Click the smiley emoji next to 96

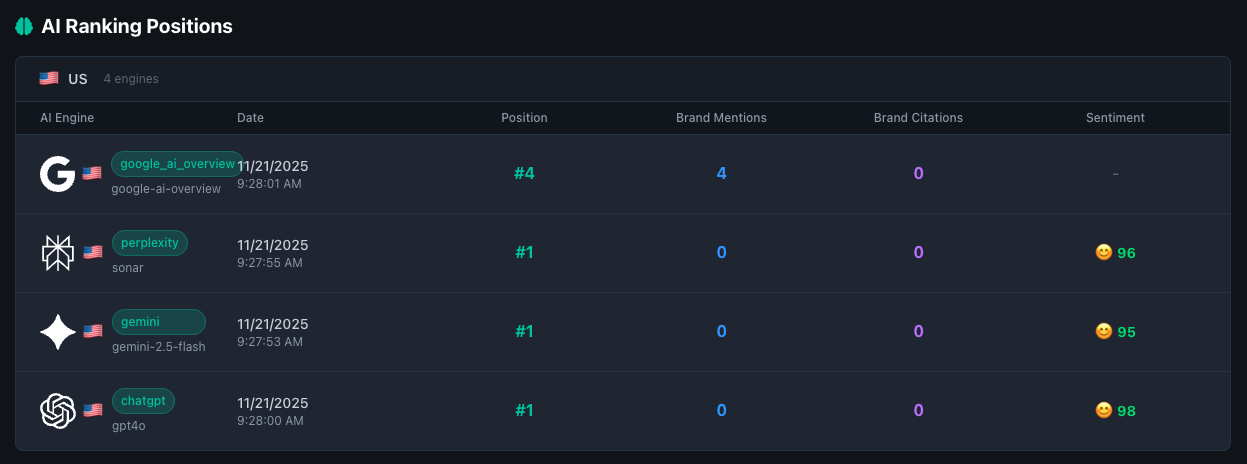[1104, 252]
